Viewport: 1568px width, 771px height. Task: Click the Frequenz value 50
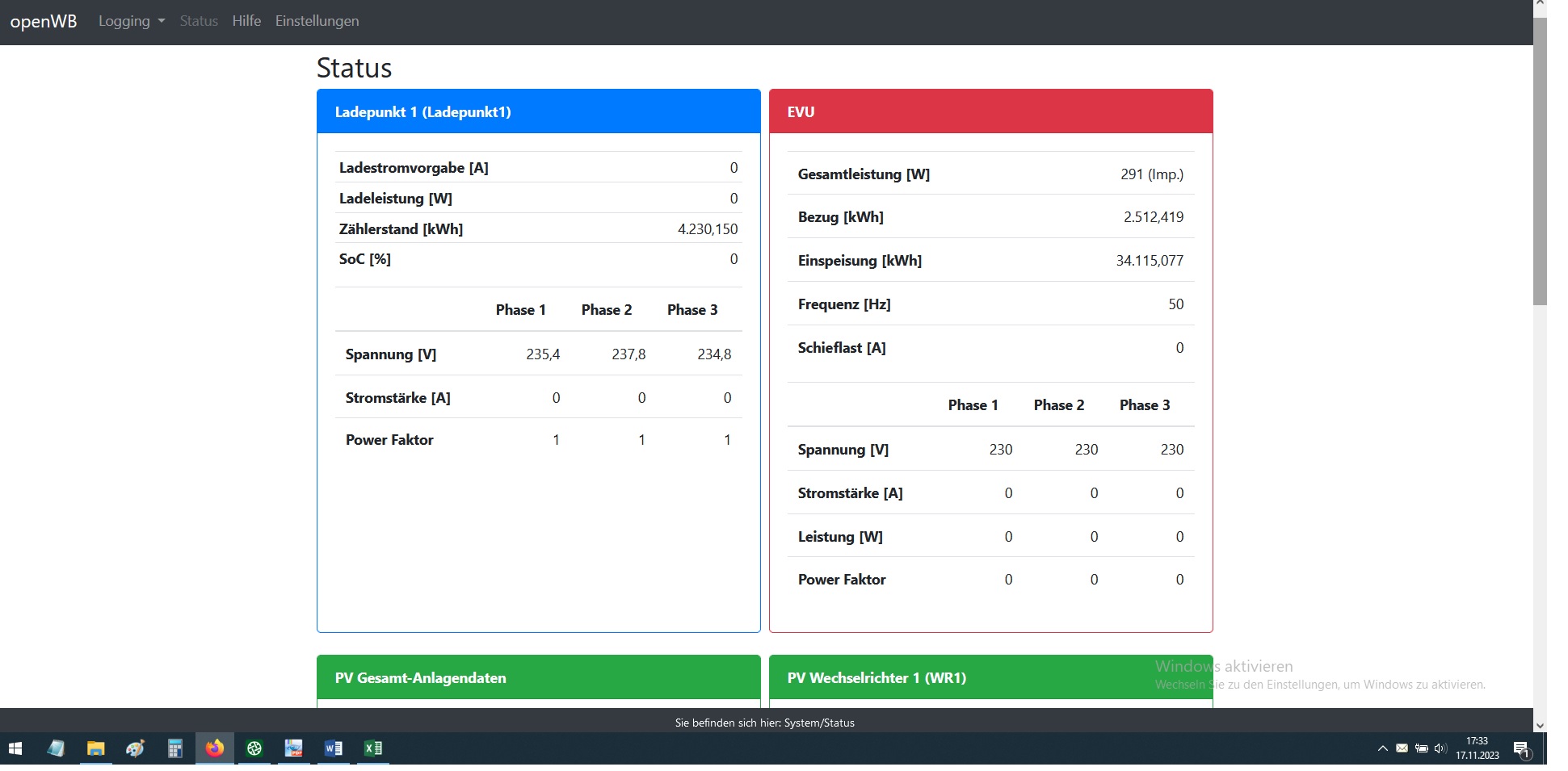click(x=1176, y=304)
